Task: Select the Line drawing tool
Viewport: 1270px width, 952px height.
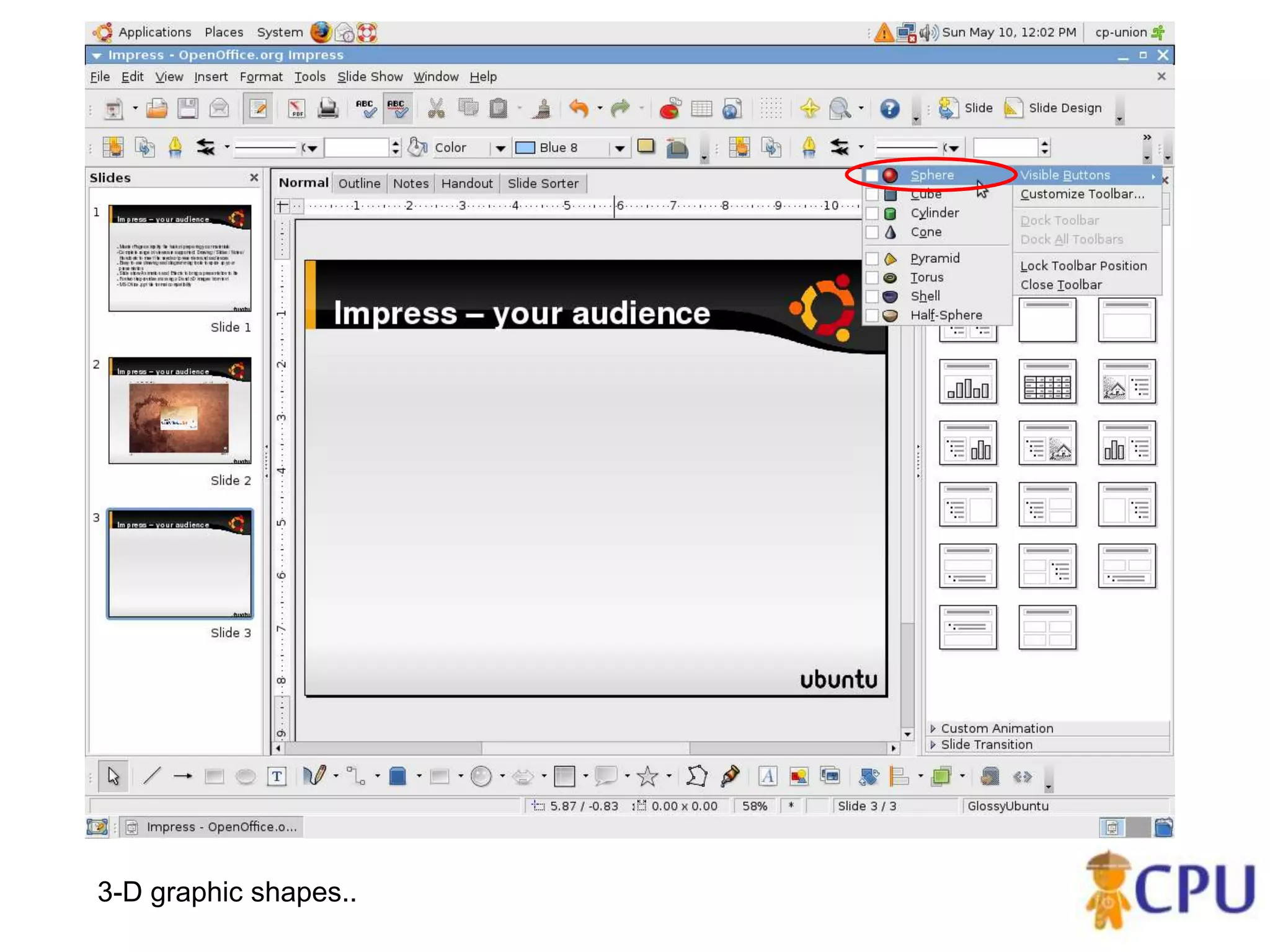Action: point(152,776)
